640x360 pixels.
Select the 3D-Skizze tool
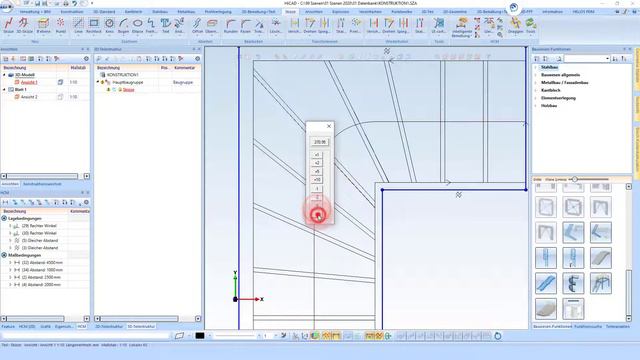[24, 25]
